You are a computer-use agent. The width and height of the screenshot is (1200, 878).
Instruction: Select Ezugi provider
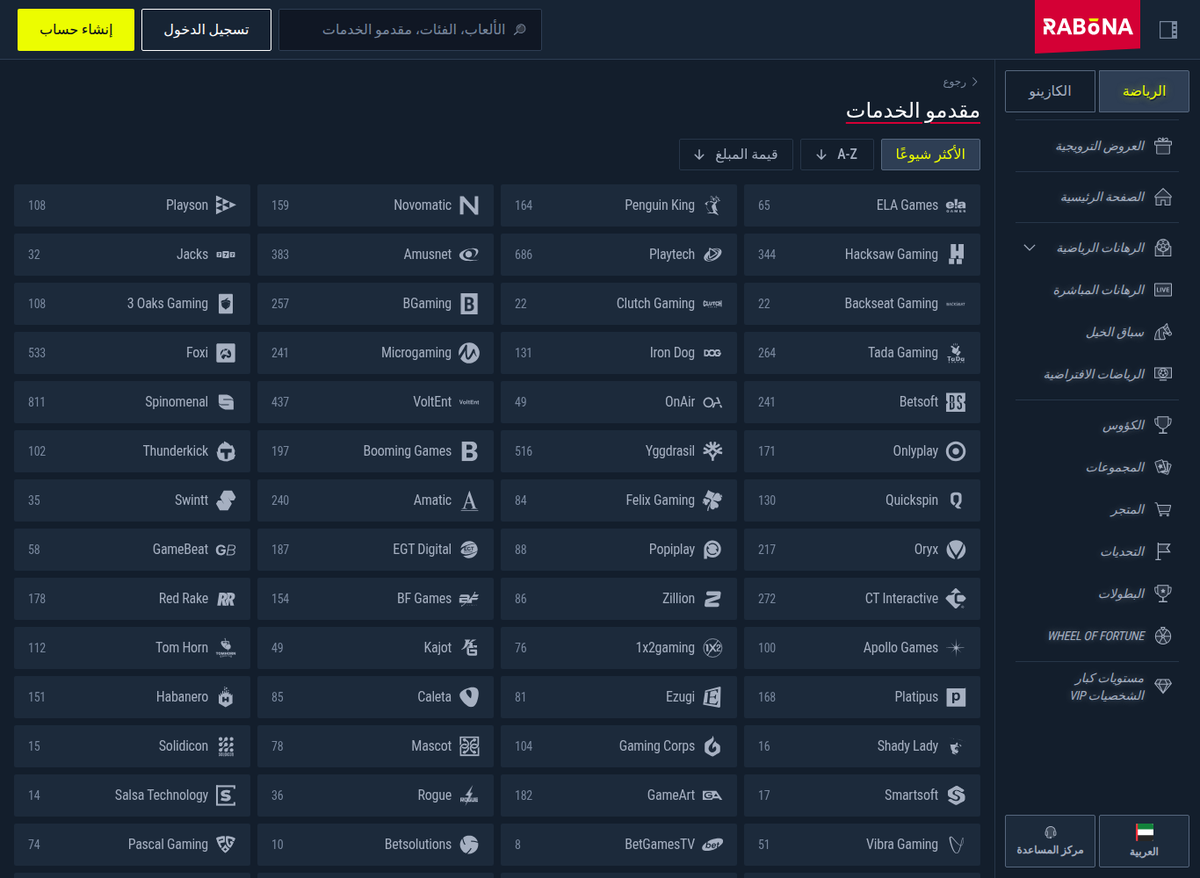(x=619, y=697)
